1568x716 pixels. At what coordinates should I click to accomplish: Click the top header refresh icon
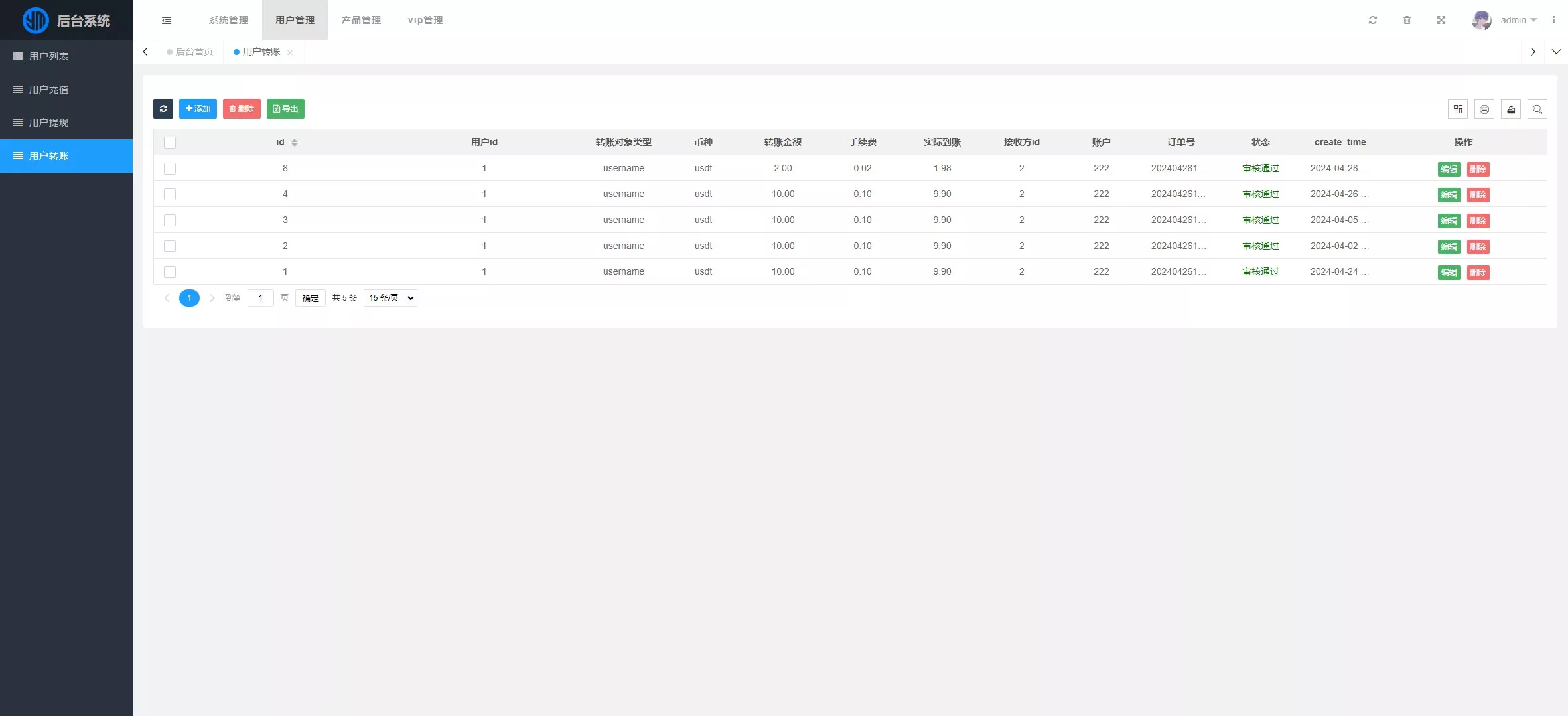coord(1373,21)
